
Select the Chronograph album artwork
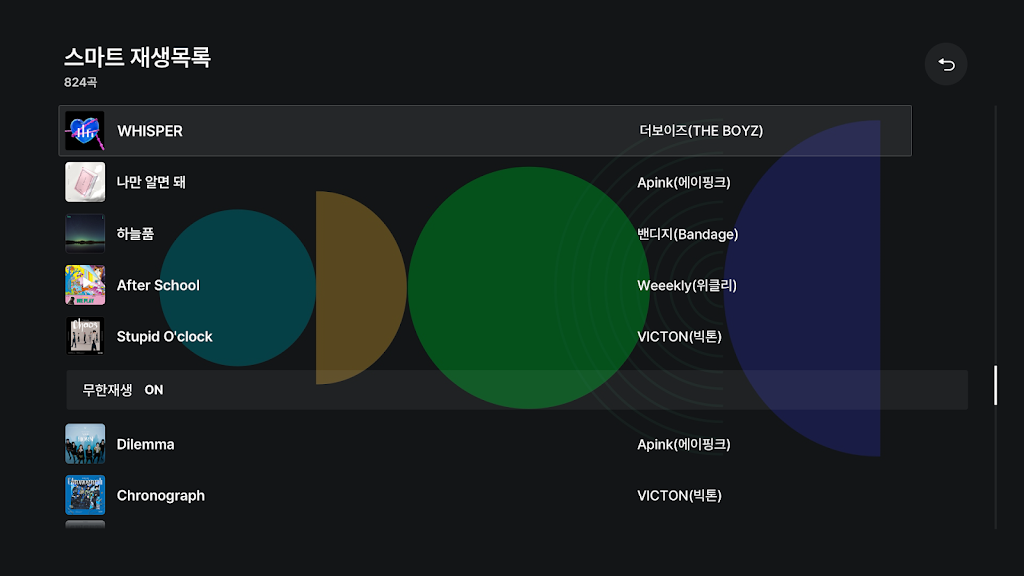[84, 495]
